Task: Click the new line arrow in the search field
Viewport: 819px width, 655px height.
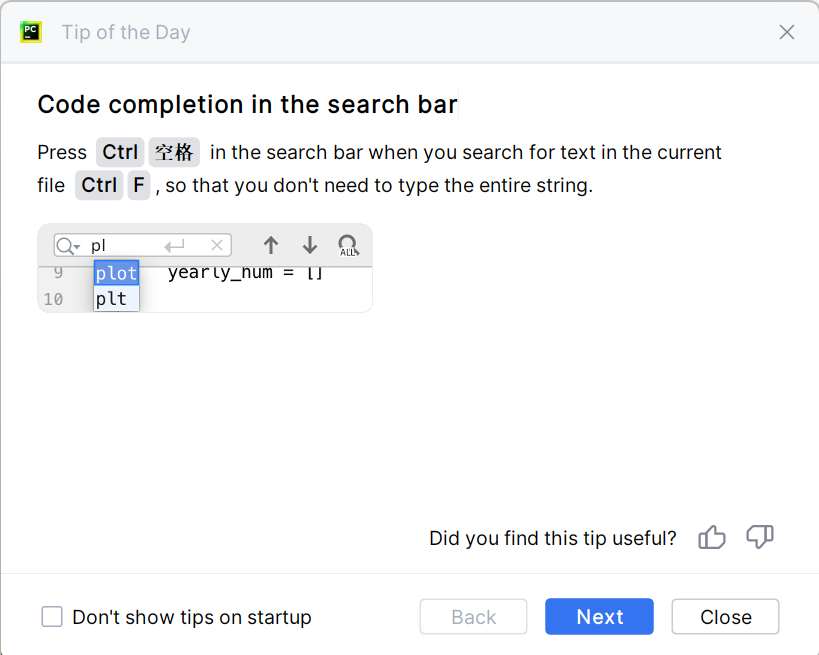Action: pos(175,246)
